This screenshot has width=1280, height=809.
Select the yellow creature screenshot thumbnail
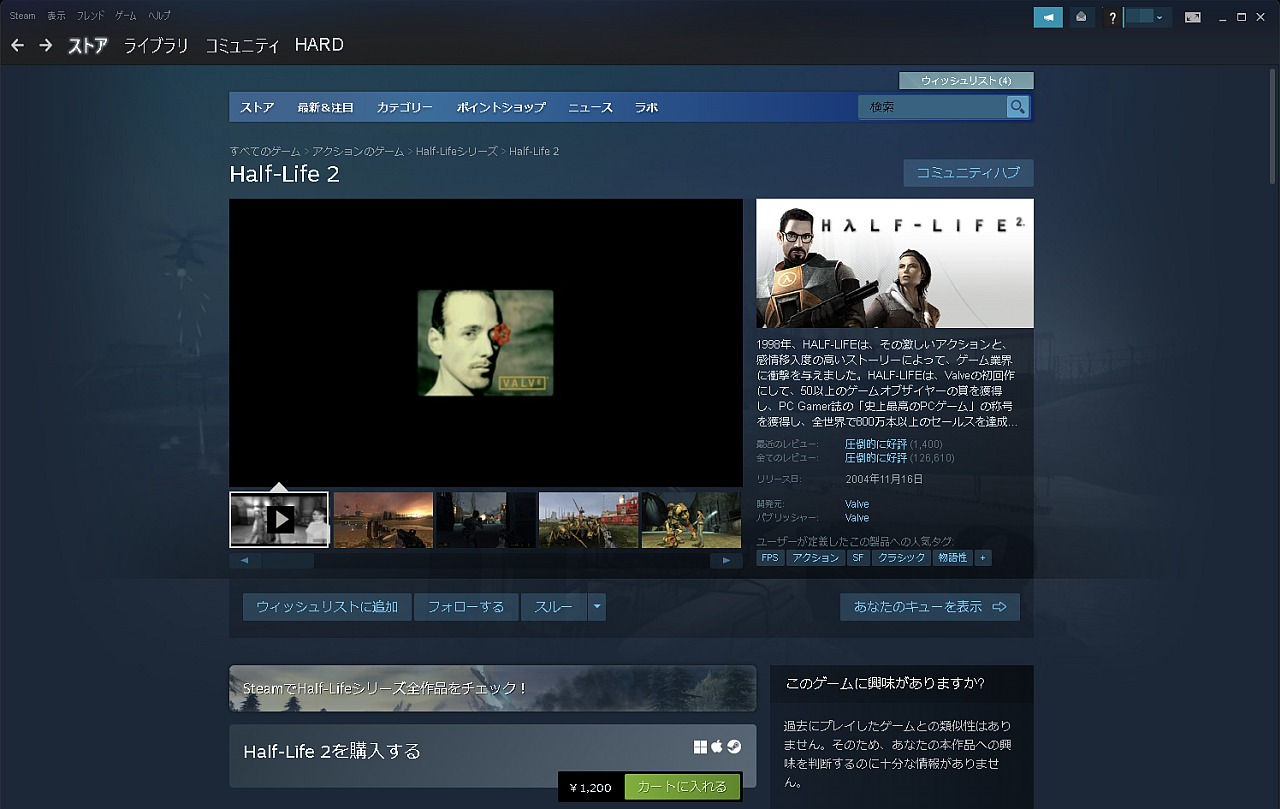click(691, 519)
